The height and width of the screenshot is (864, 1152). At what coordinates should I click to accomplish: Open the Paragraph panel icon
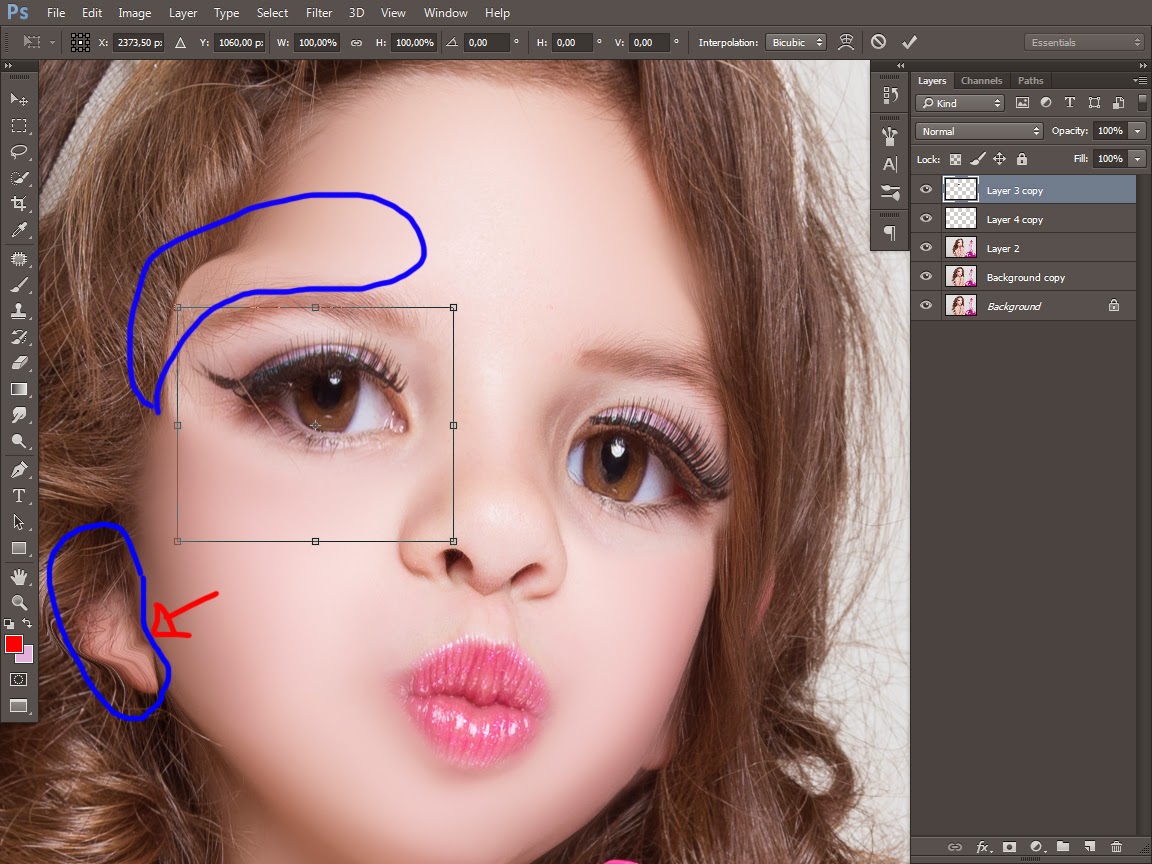coord(890,233)
